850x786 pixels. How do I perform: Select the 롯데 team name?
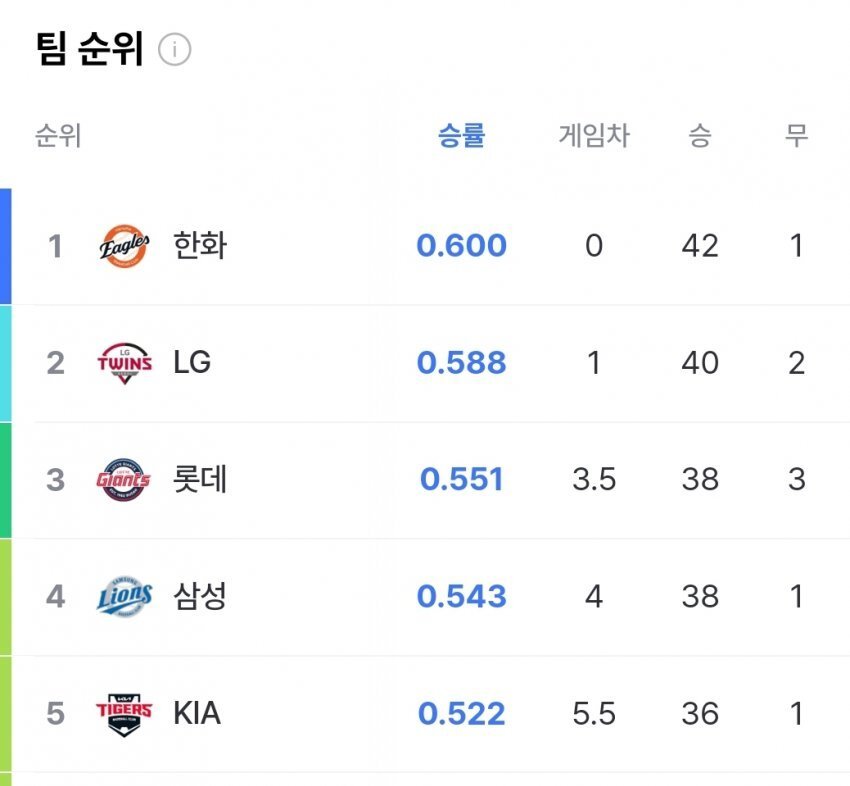199,479
